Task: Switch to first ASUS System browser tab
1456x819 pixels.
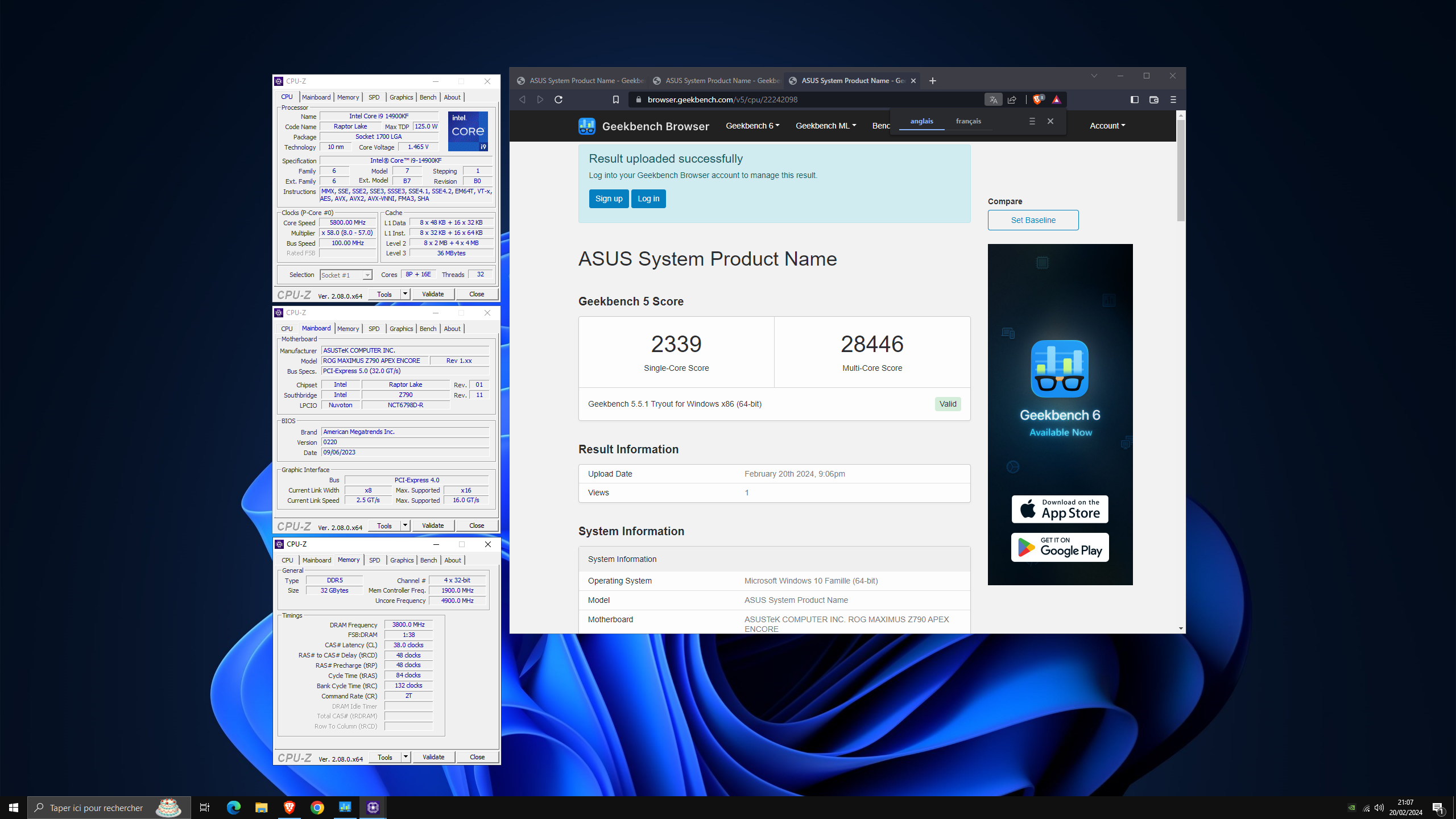Action: [x=580, y=81]
